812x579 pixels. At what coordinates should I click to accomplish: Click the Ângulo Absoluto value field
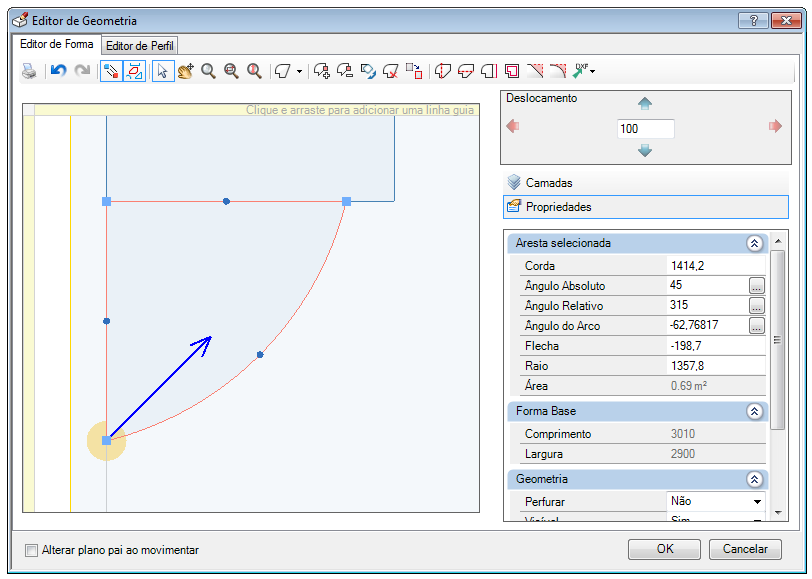tap(707, 285)
